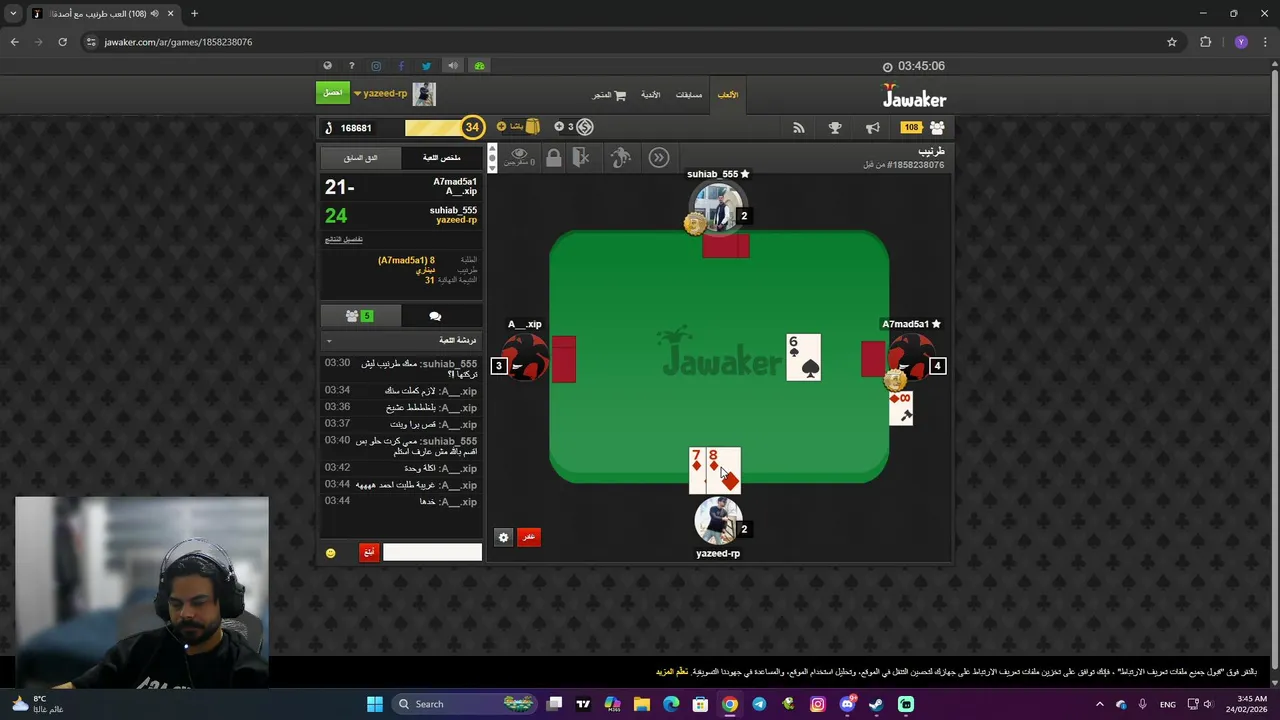Open A7mad5a1 player avatar
Viewport: 1280px width, 720px height.
click(x=910, y=358)
